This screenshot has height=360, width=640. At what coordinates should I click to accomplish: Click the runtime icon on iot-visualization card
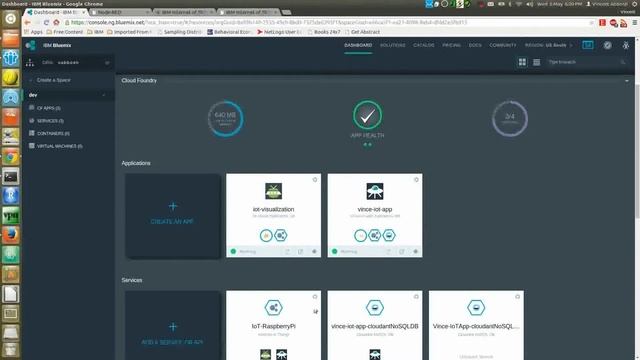[x=266, y=236]
